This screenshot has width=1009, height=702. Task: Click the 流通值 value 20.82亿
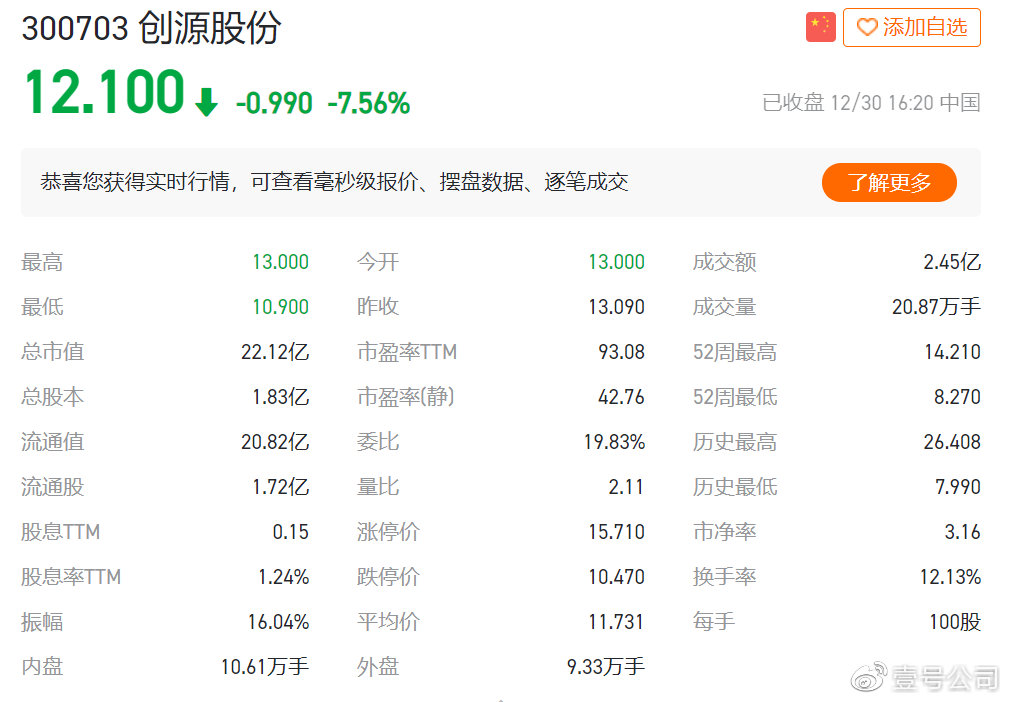coord(275,442)
